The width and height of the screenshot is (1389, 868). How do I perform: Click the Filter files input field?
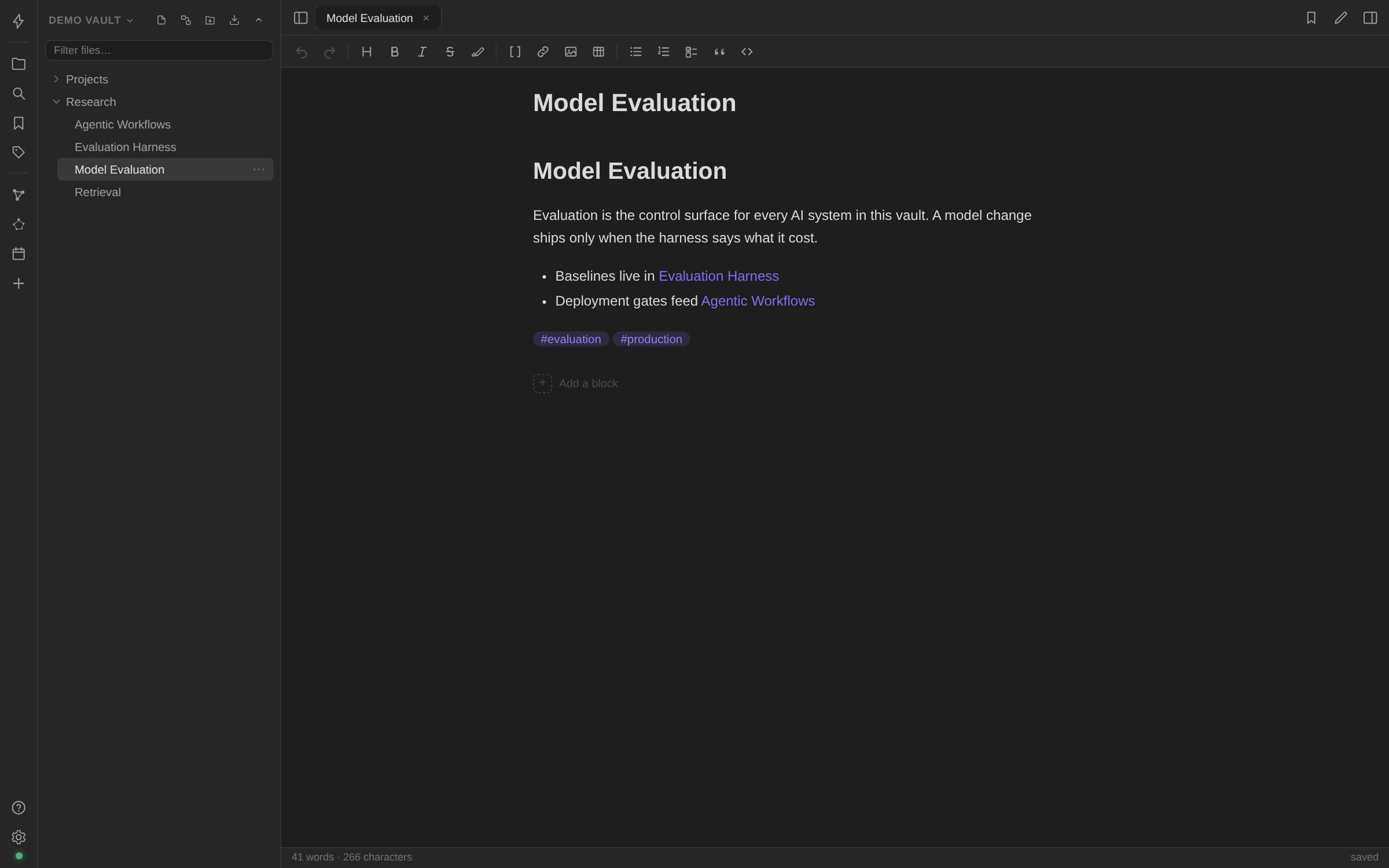pos(159,50)
